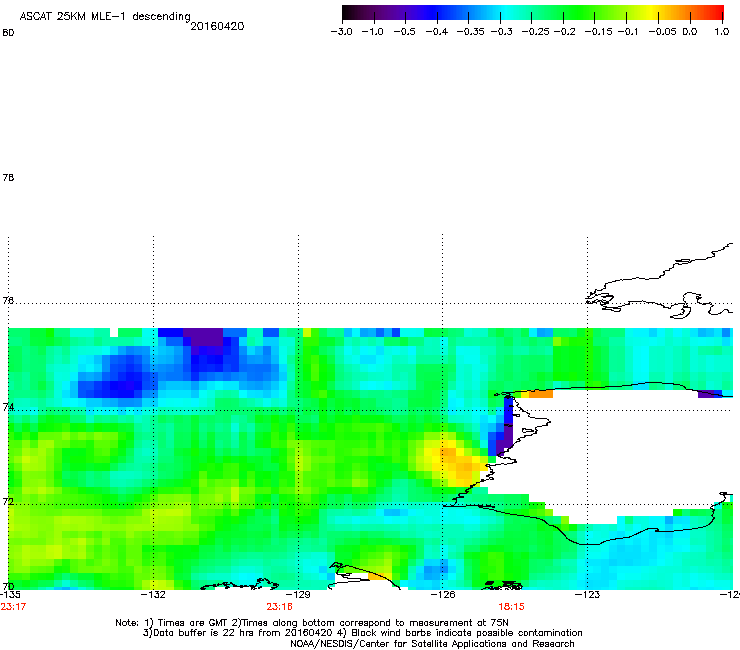Click the -129 longitude axis label

298,595
